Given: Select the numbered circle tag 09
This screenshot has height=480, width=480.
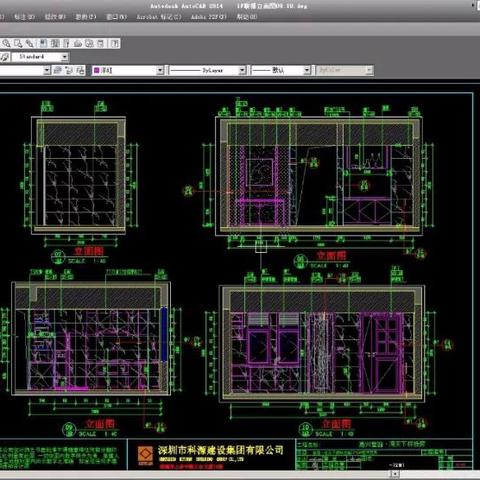Looking at the screenshot, I should coord(69,430).
